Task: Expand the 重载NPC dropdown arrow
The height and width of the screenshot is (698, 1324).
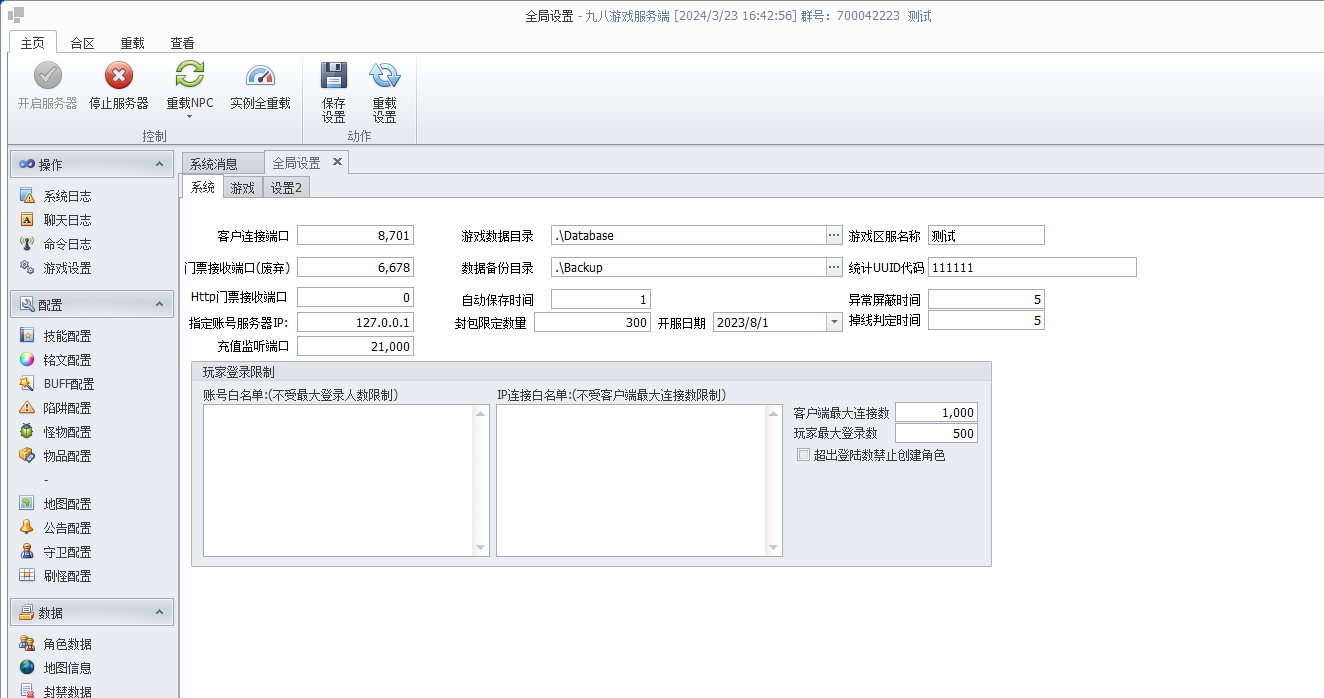Action: pos(189,117)
